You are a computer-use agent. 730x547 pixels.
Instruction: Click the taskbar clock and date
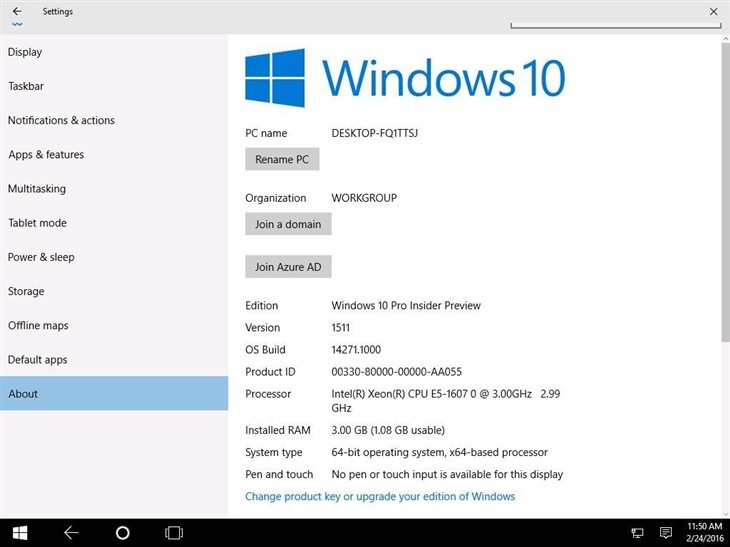[706, 532]
